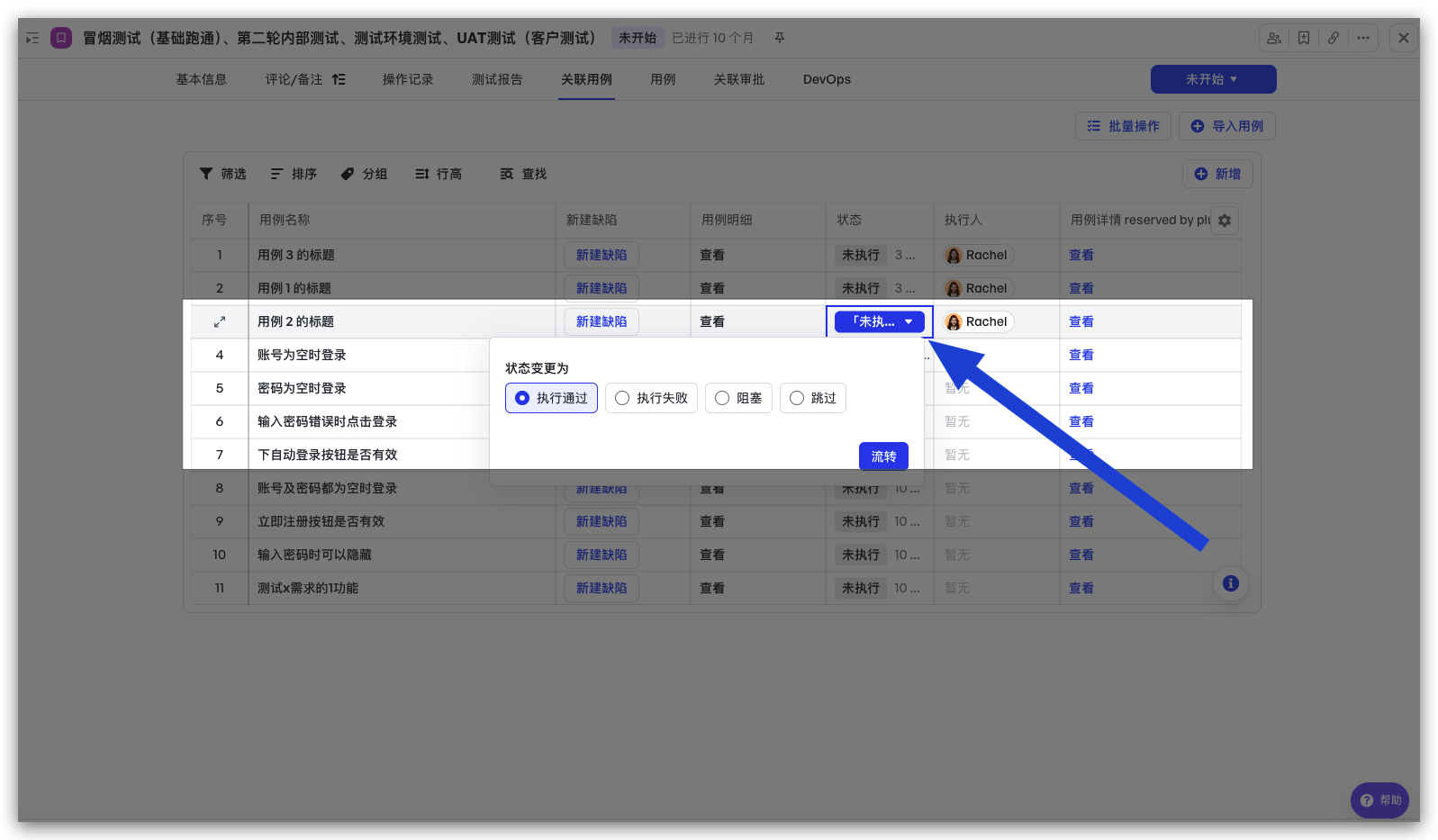Pin the panel with the pin icon
Image resolution: width=1438 pixels, height=840 pixels.
coord(780,38)
